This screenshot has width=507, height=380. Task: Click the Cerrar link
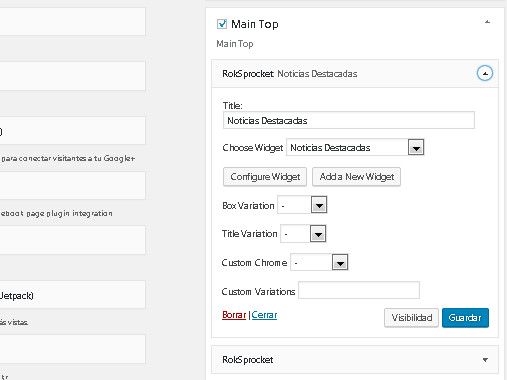[x=264, y=315]
